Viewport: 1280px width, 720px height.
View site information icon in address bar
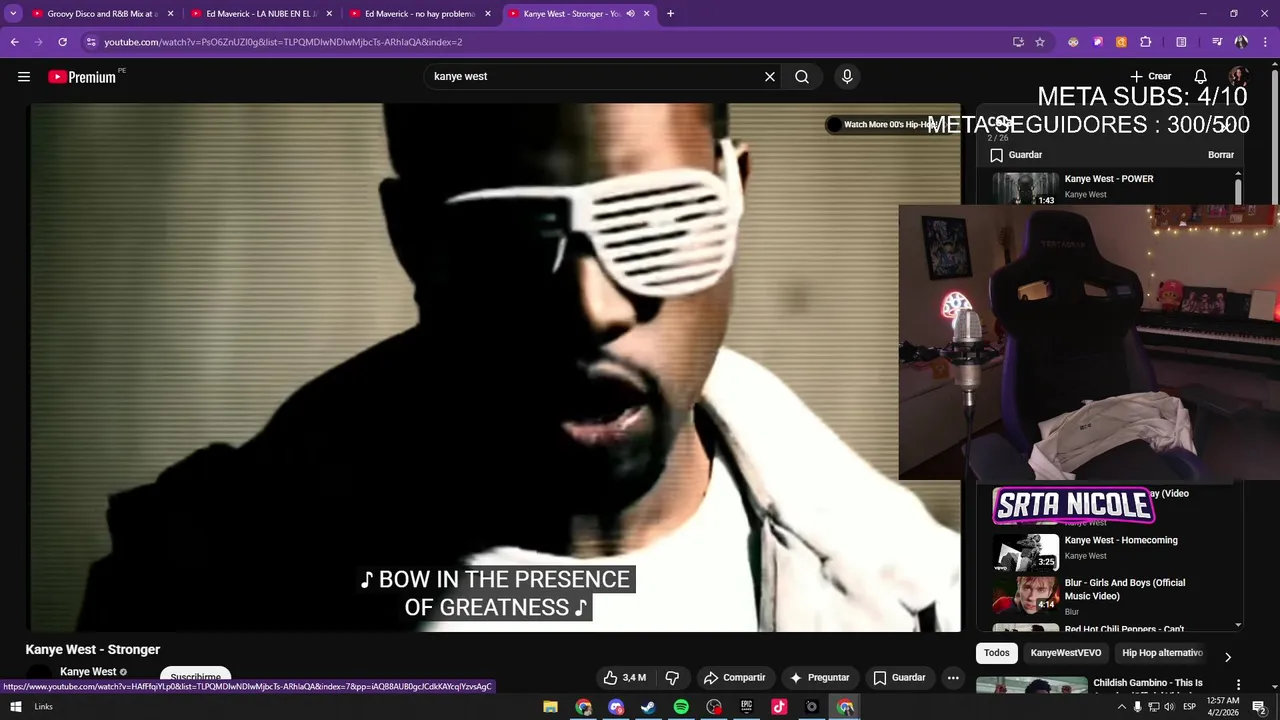click(91, 42)
